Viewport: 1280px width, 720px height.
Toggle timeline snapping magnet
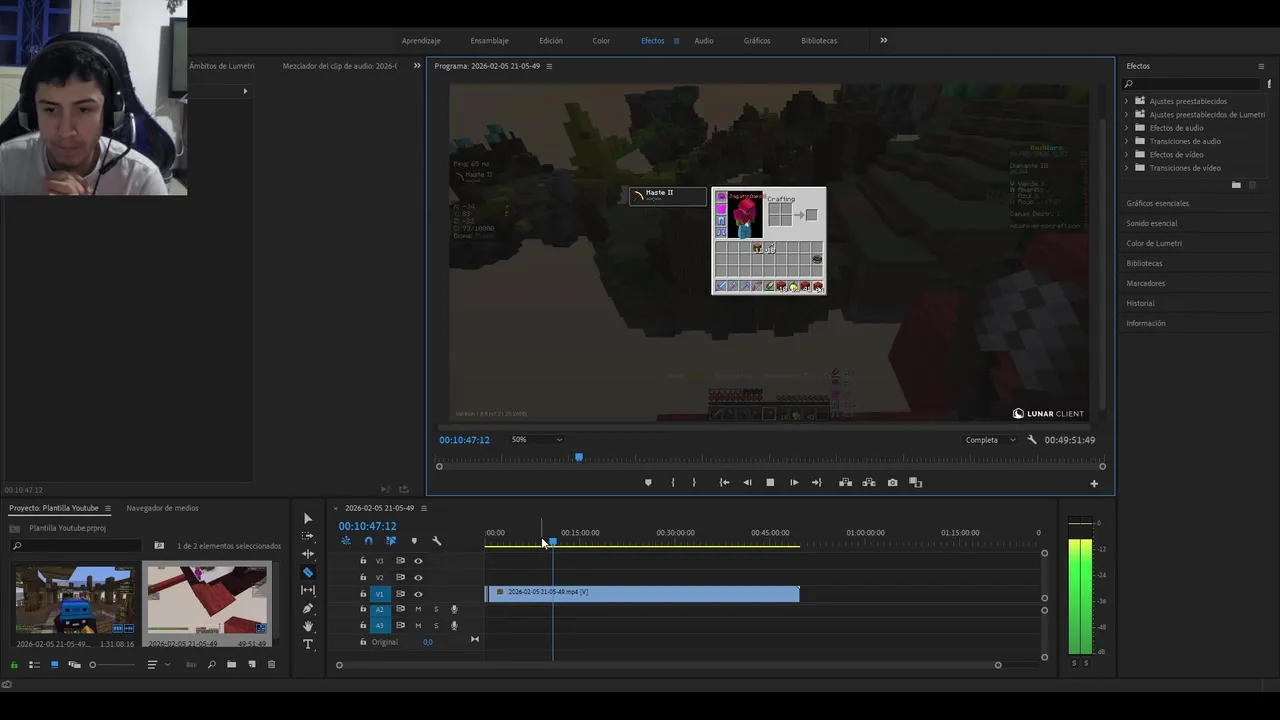368,541
